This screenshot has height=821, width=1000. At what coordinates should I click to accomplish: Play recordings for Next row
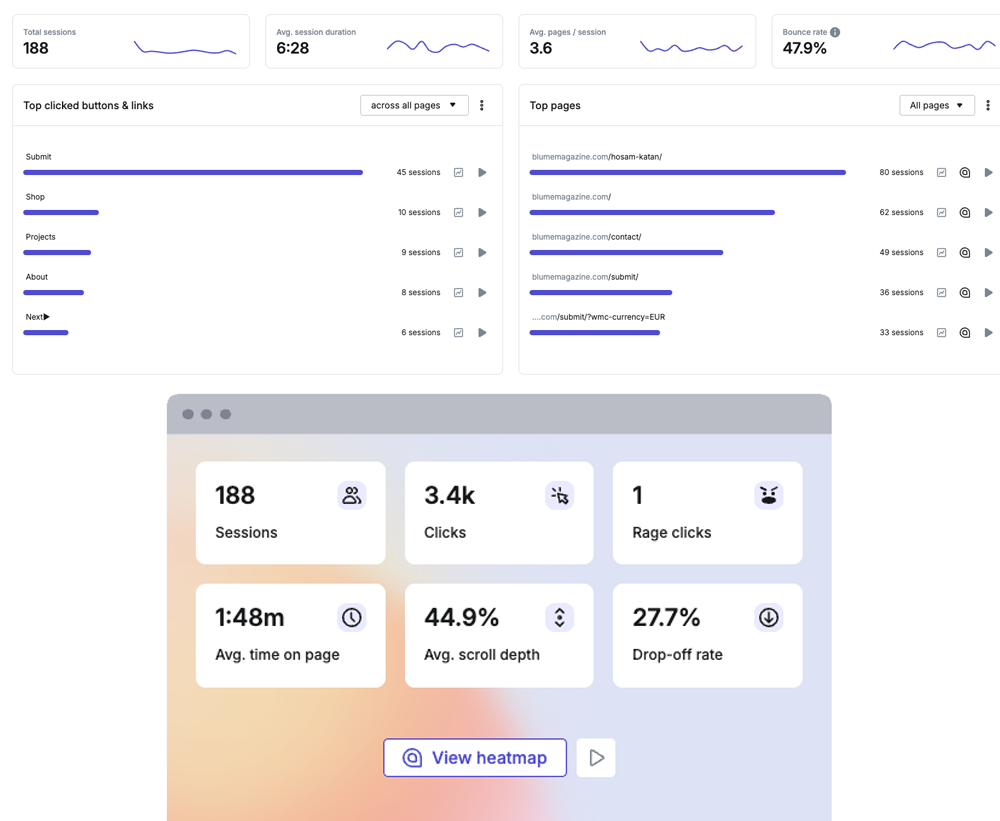pyautogui.click(x=482, y=332)
